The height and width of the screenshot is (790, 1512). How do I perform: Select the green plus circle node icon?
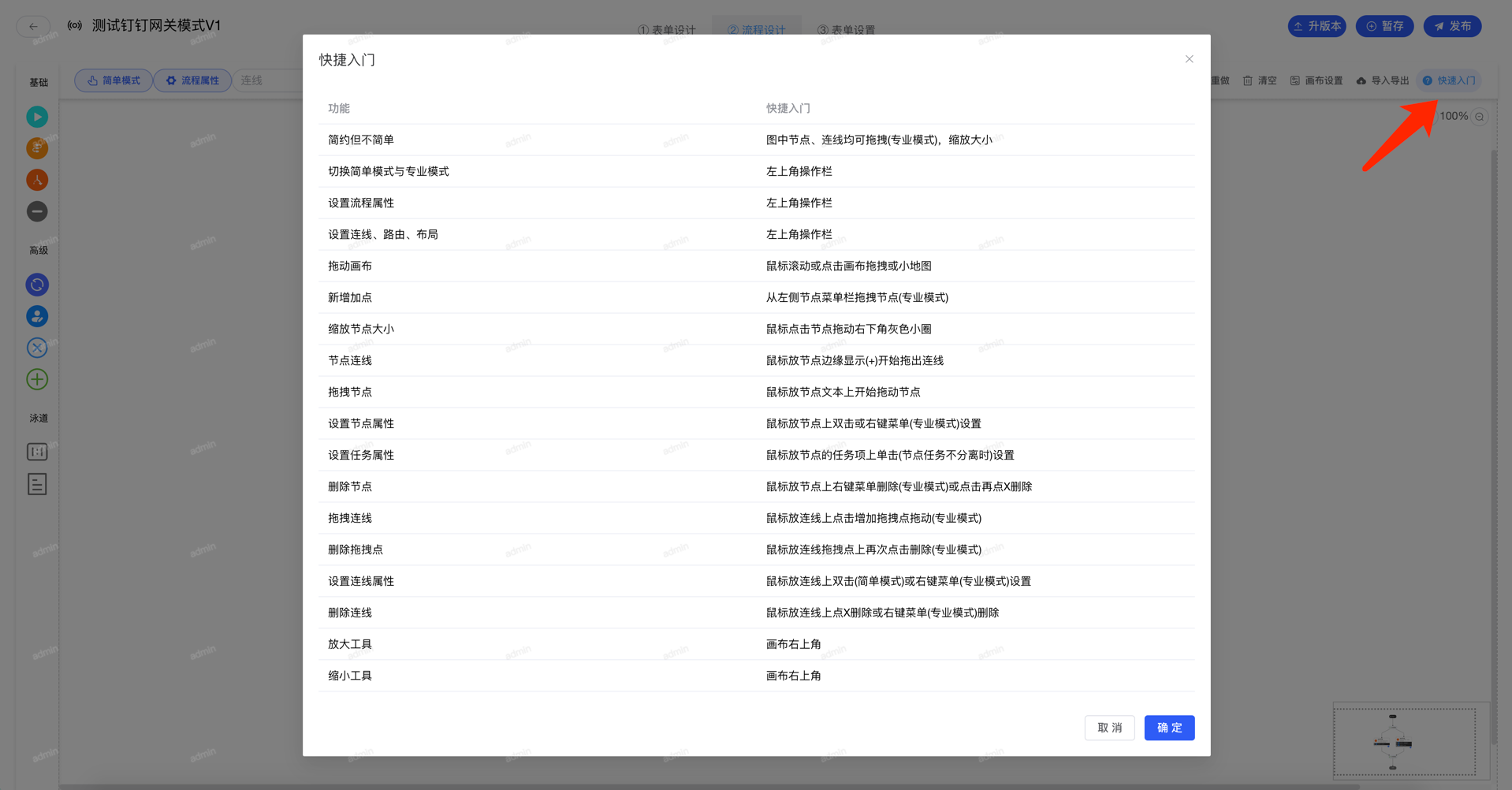[37, 379]
